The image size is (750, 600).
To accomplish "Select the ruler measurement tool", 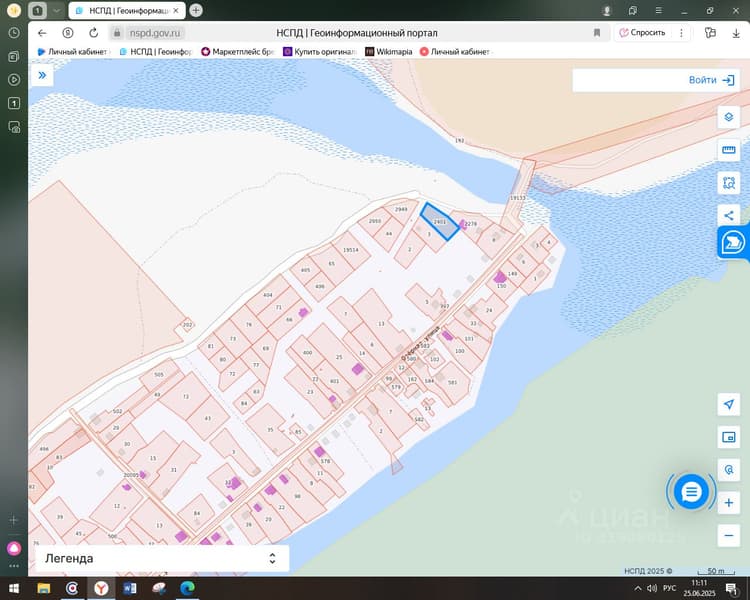I will coord(728,150).
